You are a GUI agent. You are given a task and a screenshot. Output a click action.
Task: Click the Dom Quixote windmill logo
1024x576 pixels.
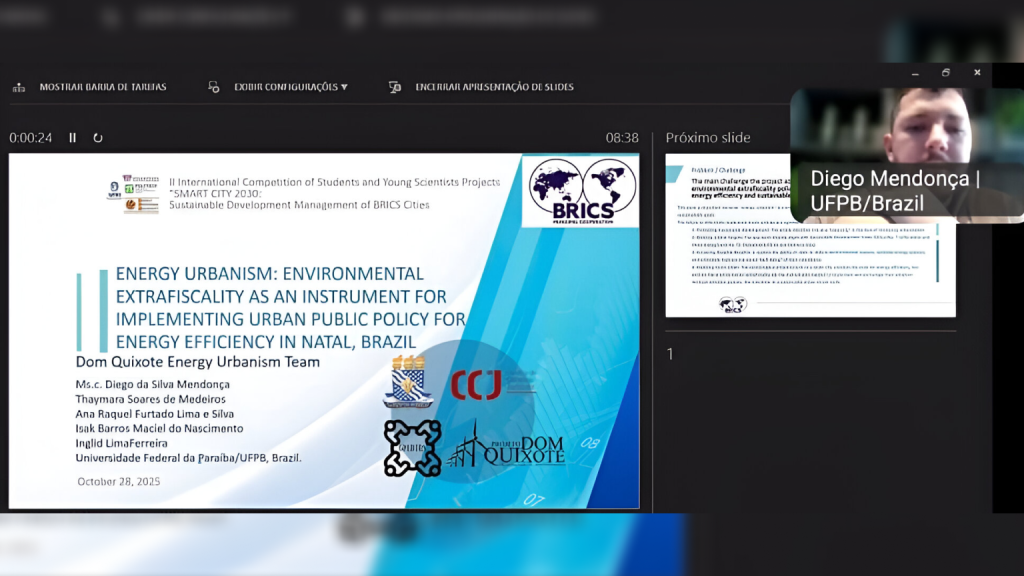(506, 447)
